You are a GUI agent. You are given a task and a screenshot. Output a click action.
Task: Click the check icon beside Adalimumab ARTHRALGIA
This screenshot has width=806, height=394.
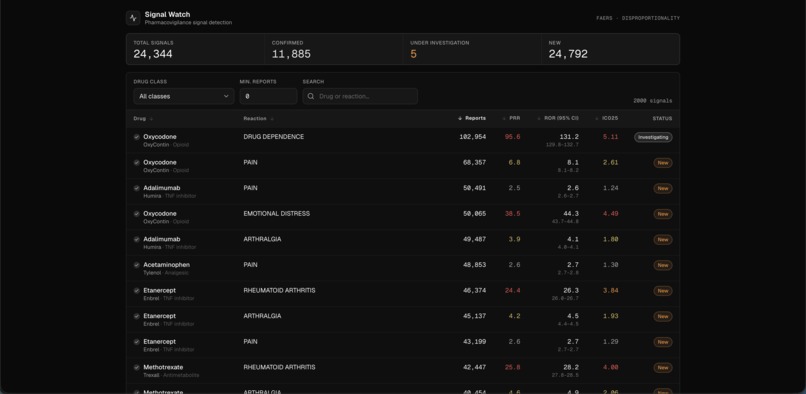tap(137, 239)
